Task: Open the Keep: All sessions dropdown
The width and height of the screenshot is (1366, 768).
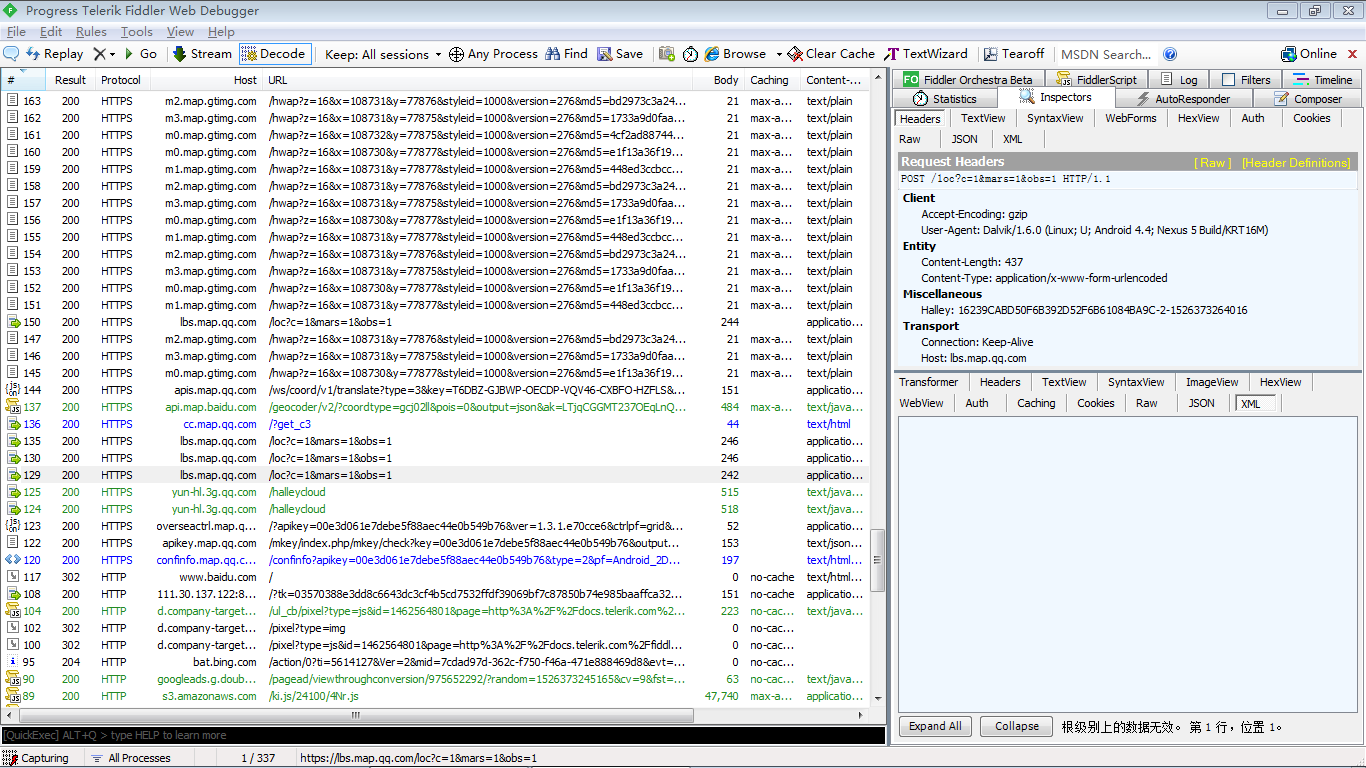Action: 383,54
